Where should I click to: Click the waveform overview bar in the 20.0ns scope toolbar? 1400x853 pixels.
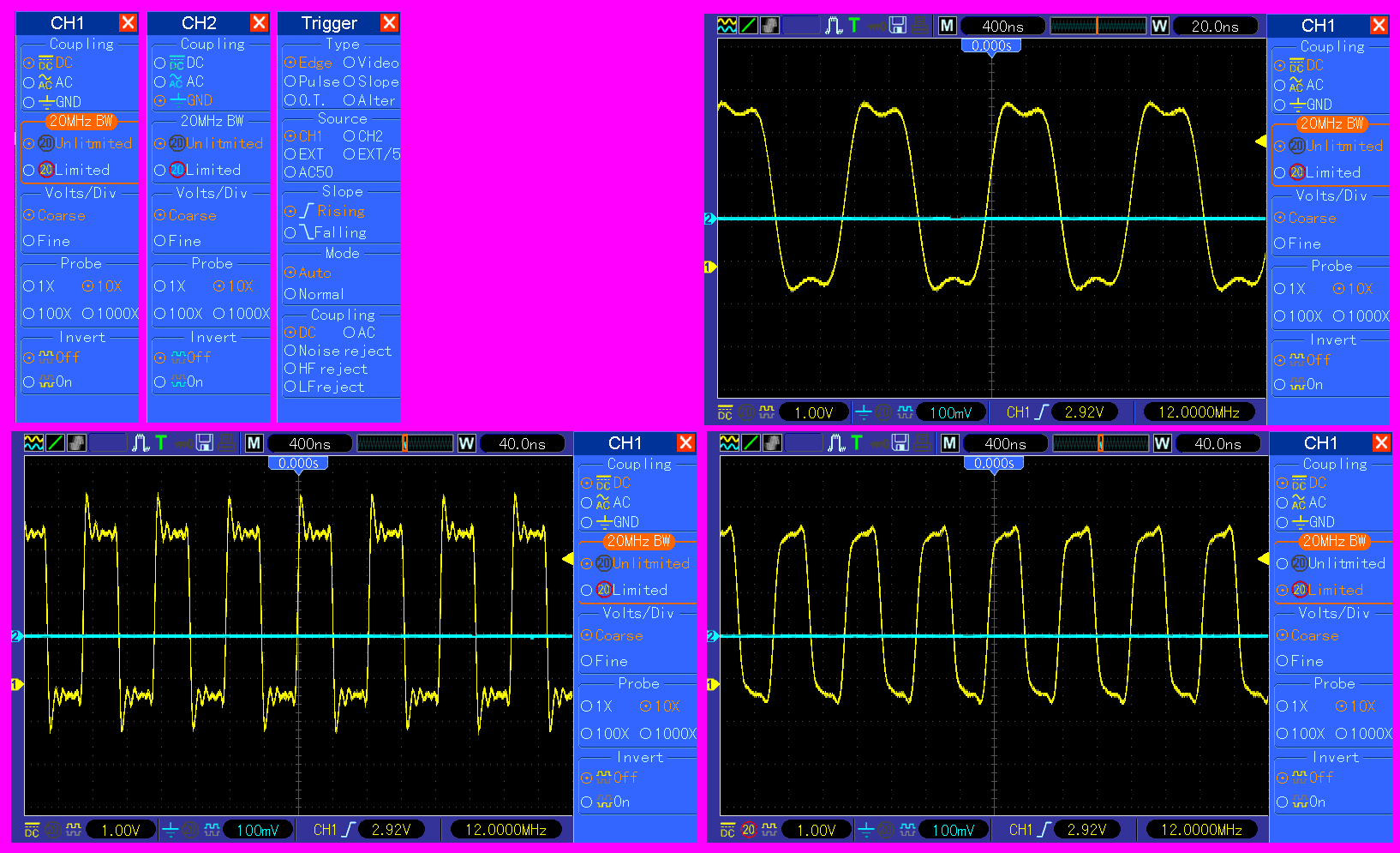(1098, 26)
